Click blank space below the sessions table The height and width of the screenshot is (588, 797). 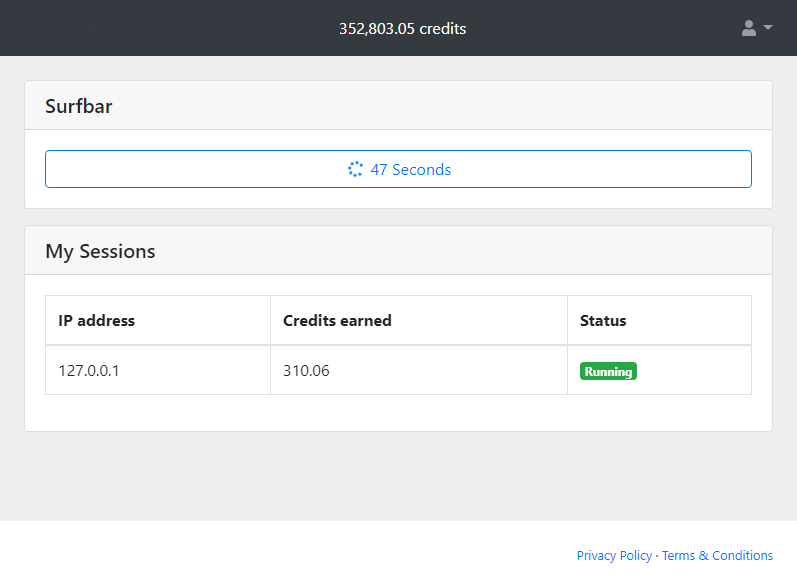pyautogui.click(x=398, y=413)
